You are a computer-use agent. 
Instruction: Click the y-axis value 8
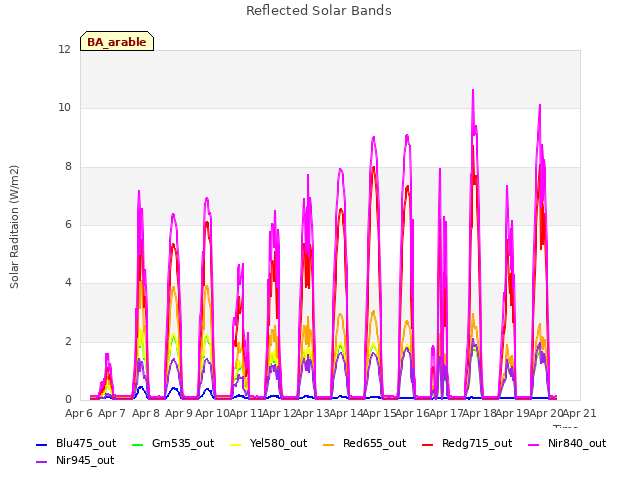68,166
